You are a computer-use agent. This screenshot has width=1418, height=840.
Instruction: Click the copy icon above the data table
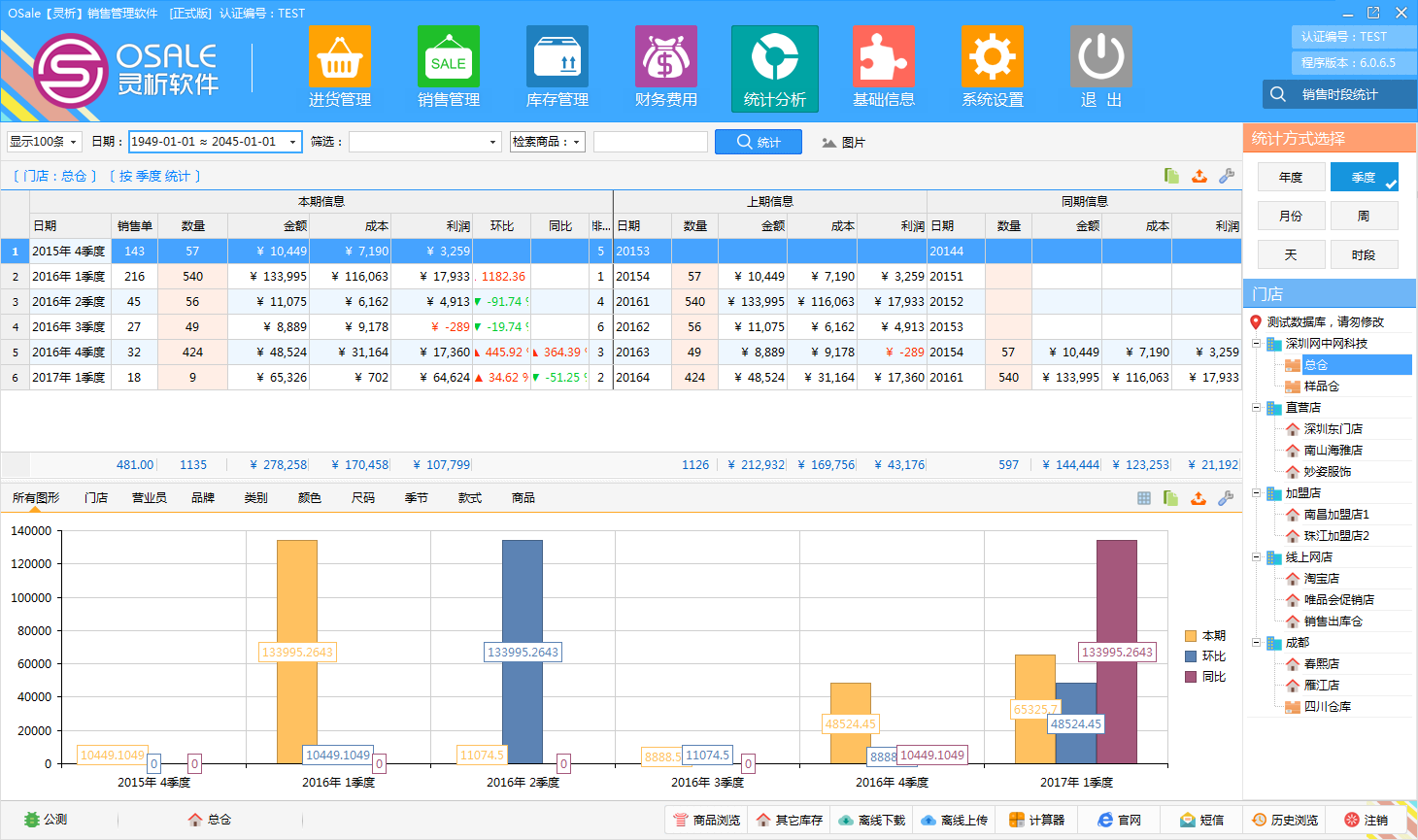pyautogui.click(x=1172, y=176)
